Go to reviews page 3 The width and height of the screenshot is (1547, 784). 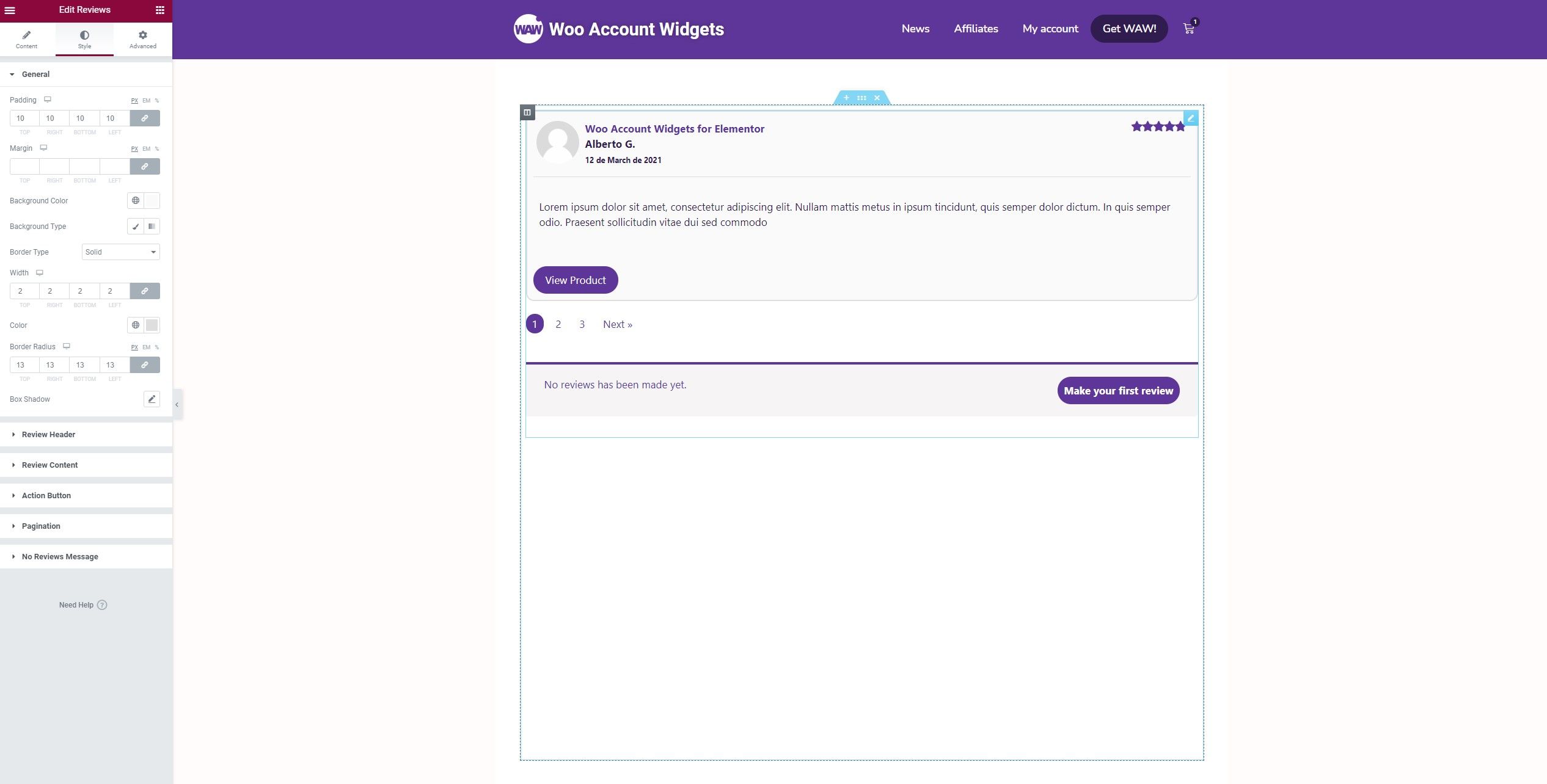coord(582,324)
